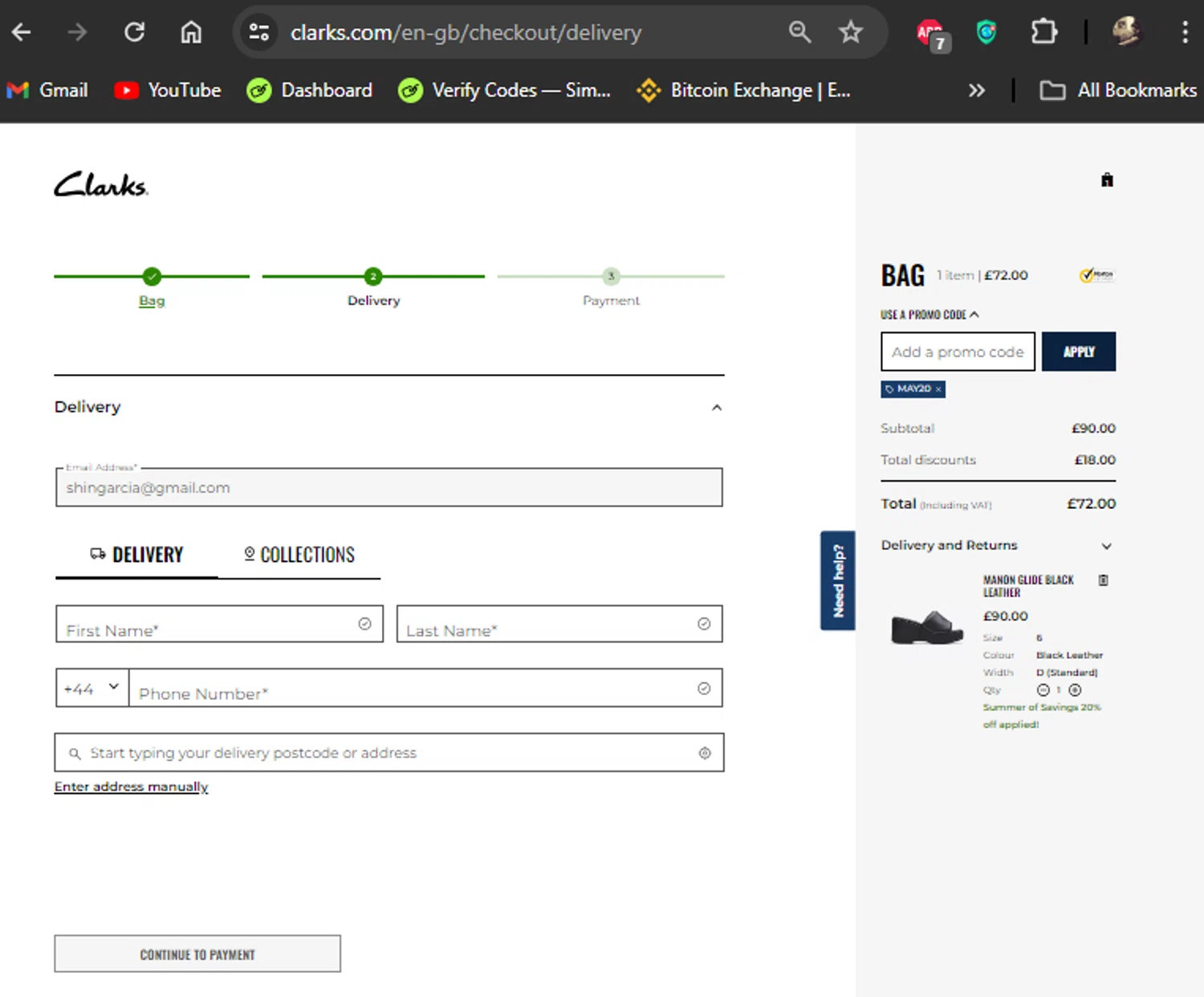Increase item quantity
This screenshot has width=1204, height=997.
(x=1075, y=690)
